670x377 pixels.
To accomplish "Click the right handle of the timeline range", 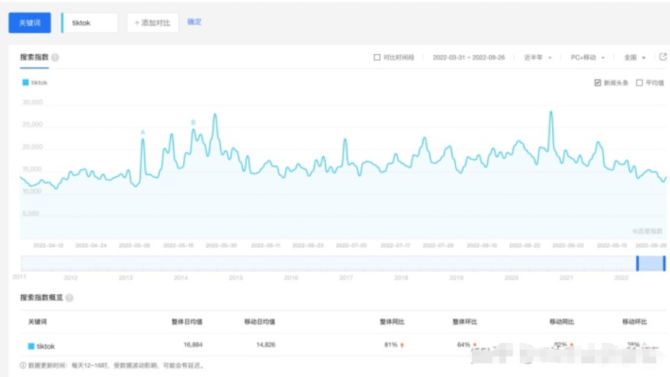I will 664,263.
